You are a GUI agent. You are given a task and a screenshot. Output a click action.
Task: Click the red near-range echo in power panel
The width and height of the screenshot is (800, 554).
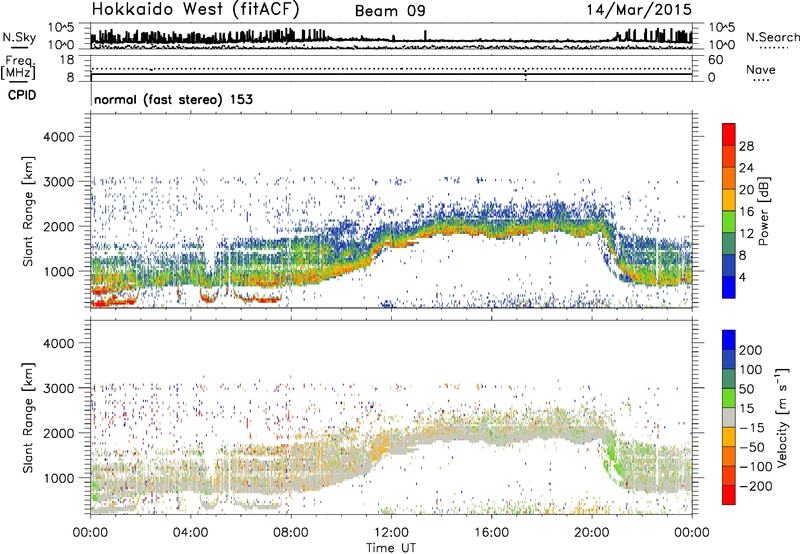[x=115, y=303]
